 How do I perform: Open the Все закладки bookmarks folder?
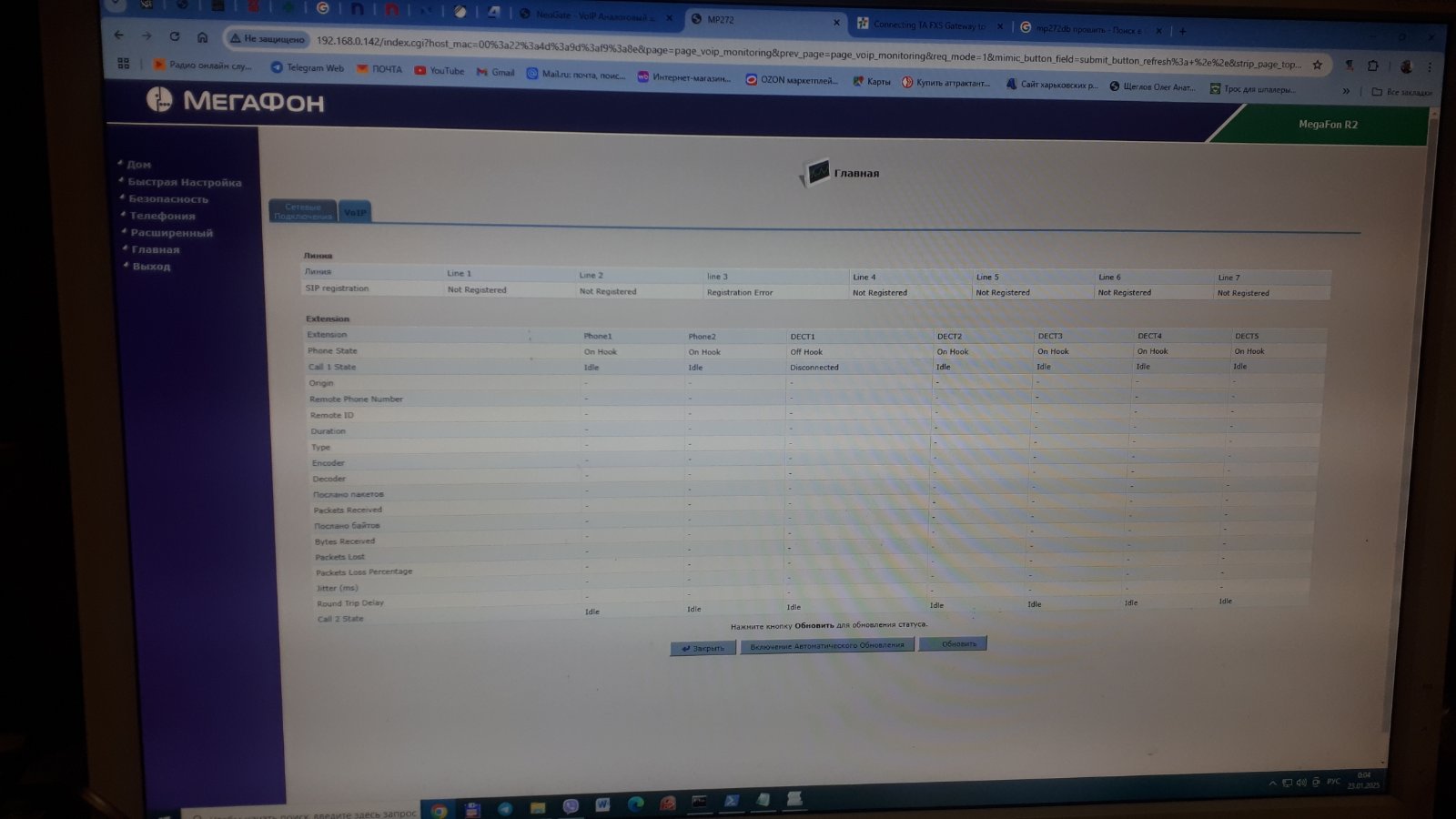1401,92
